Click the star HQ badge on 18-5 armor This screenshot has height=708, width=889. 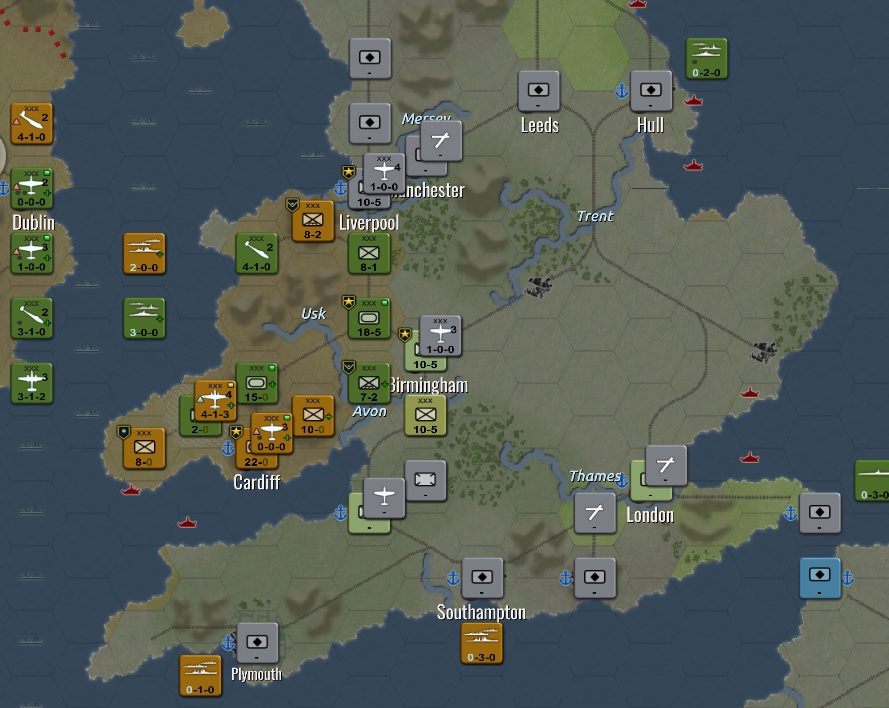(x=348, y=302)
